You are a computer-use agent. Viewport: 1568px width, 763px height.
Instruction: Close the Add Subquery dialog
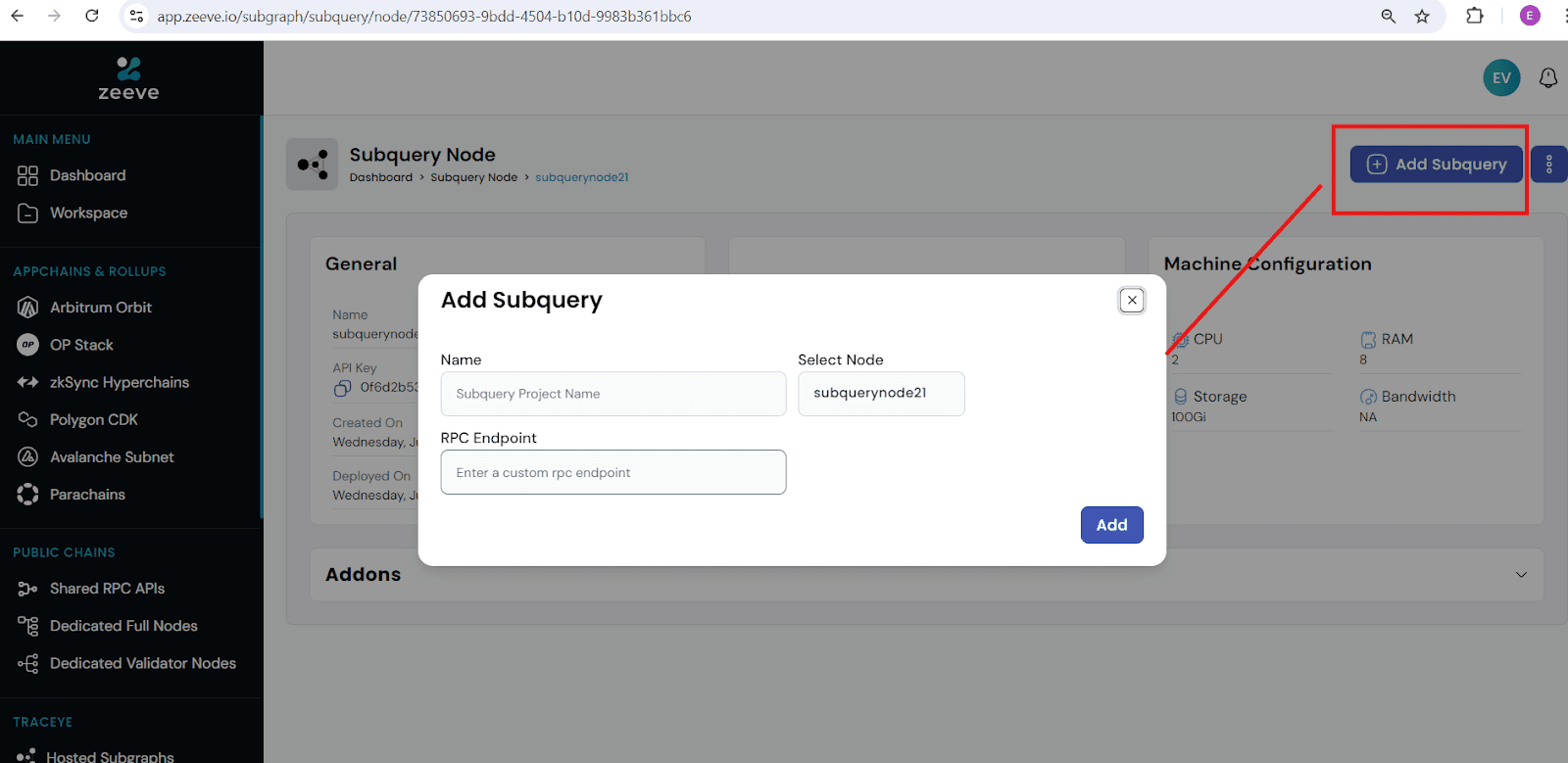[1132, 301]
